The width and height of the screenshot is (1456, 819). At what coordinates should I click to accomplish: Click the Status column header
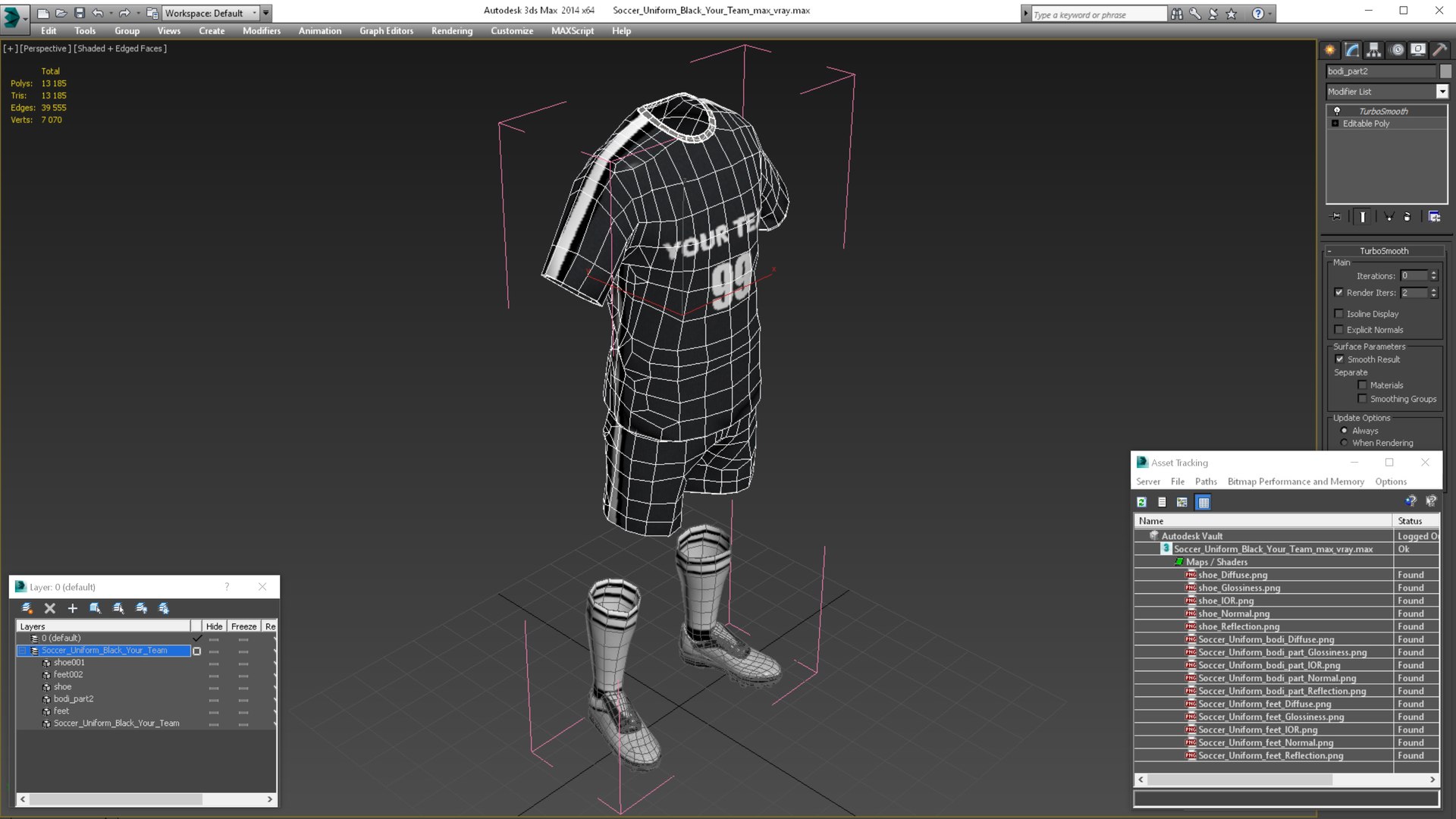point(1415,521)
